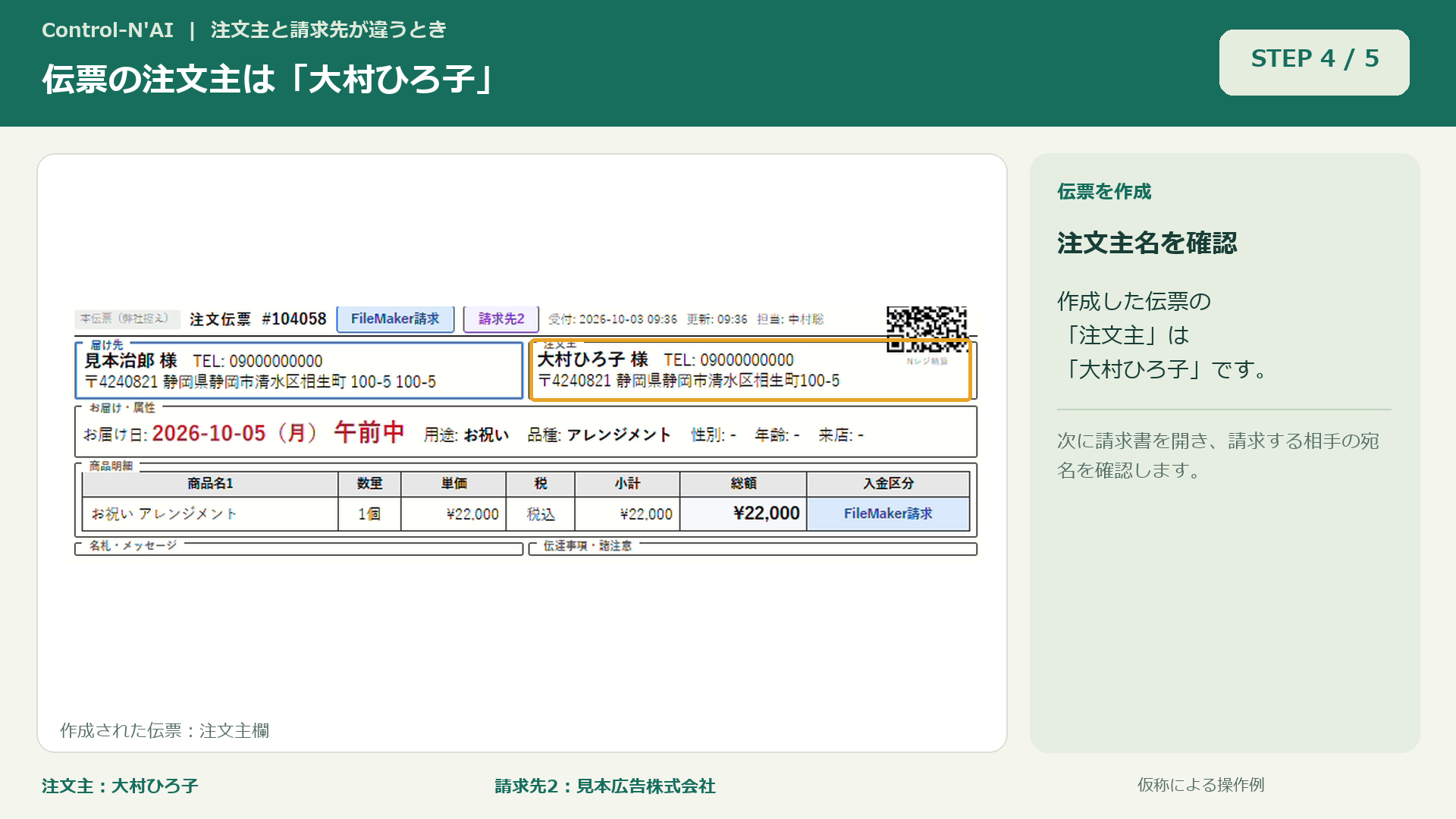
Task: Select the order number #104058
Action: point(294,319)
